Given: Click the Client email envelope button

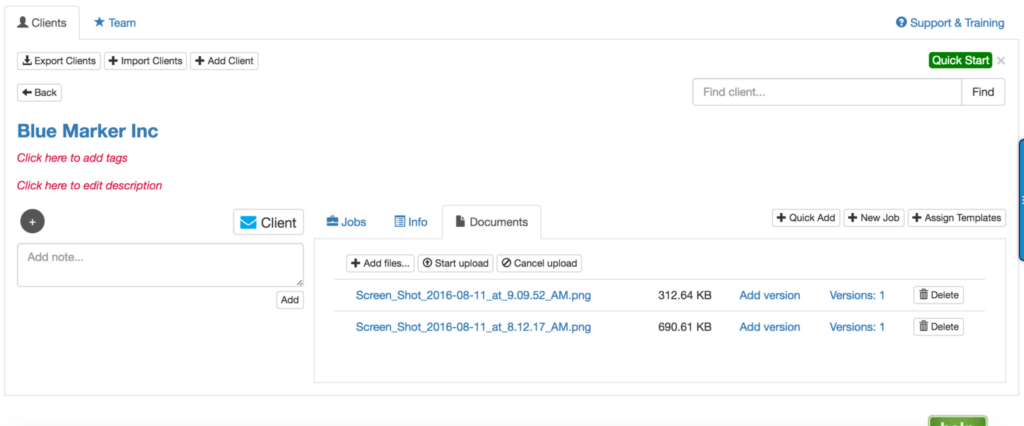Looking at the screenshot, I should click(268, 222).
